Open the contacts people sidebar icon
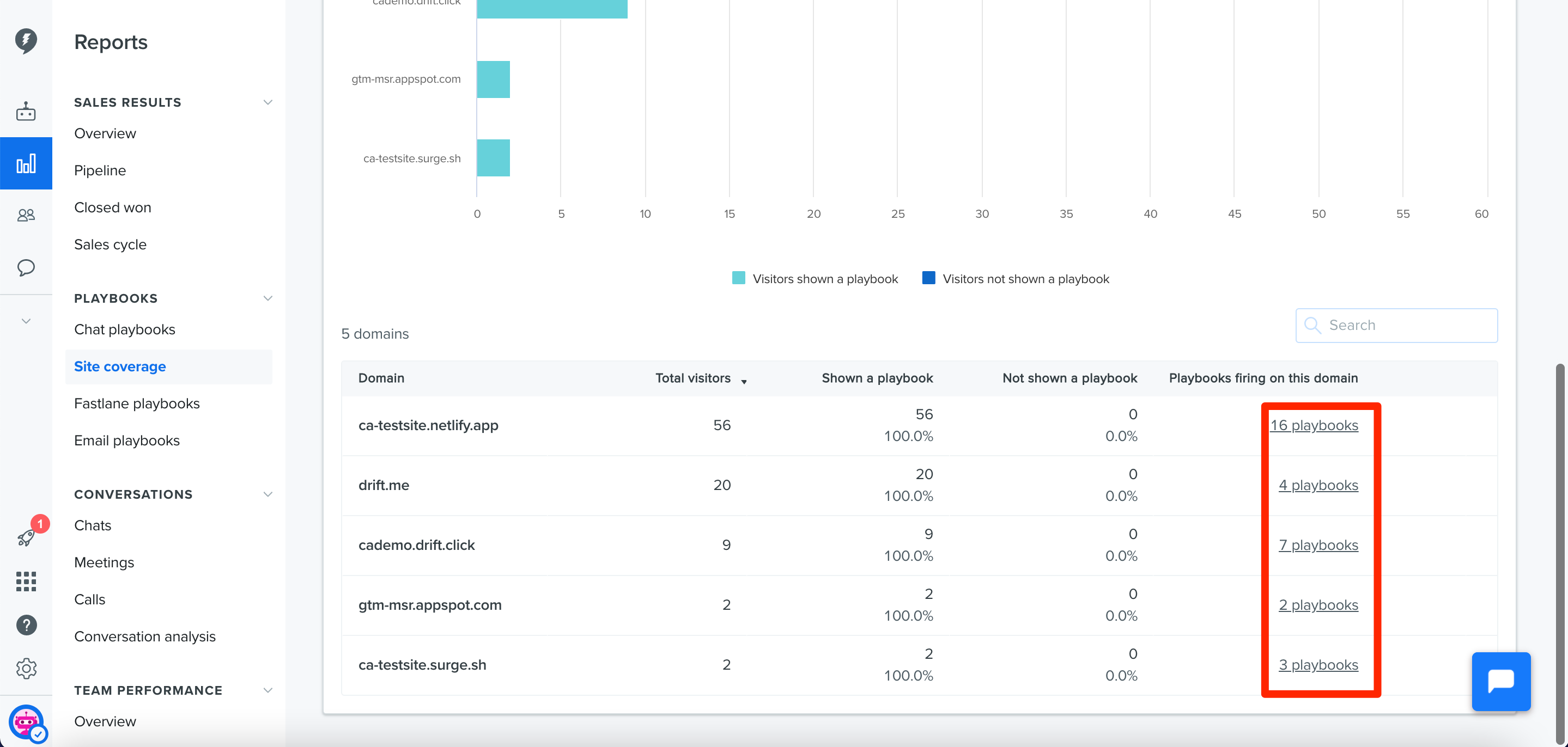 point(26,216)
